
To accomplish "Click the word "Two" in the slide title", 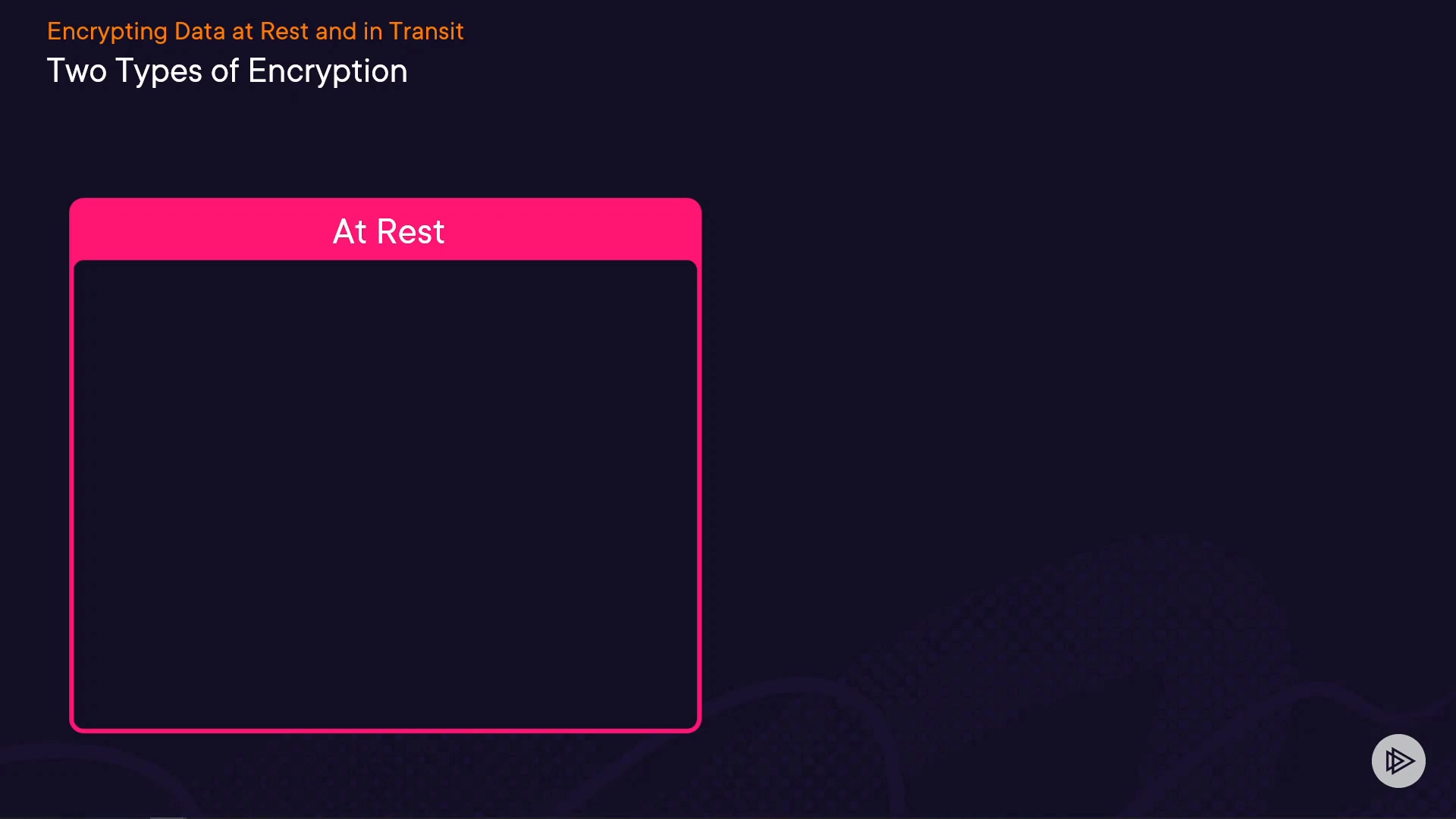I will point(77,71).
